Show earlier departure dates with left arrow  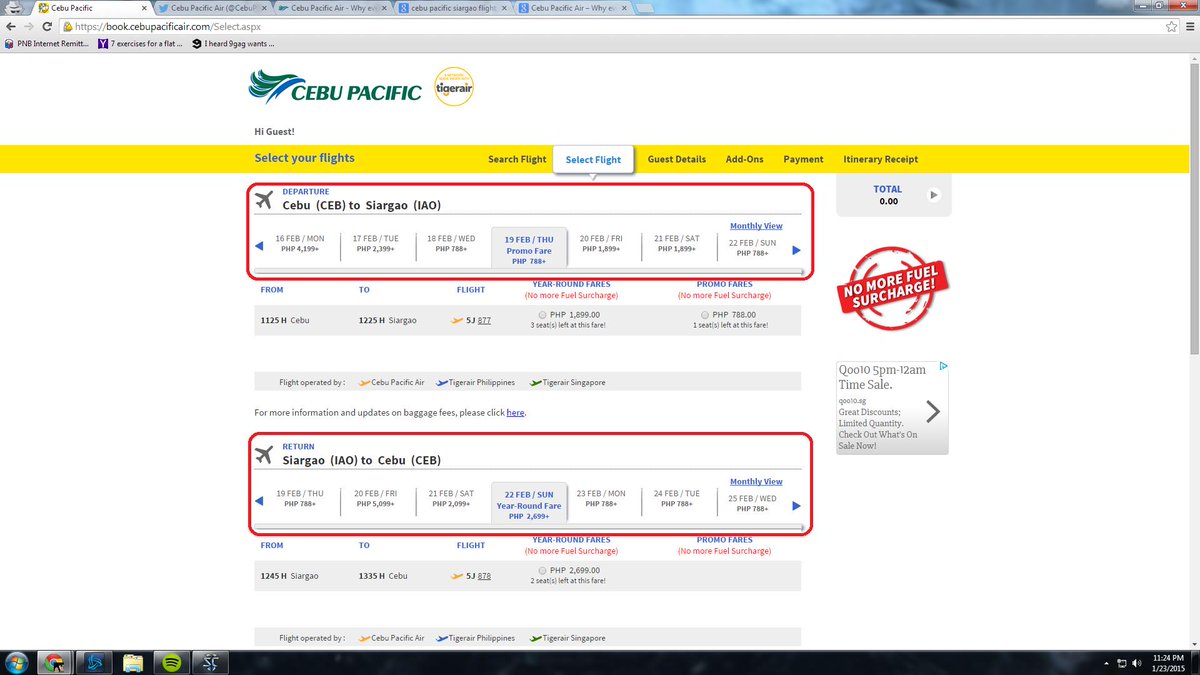259,247
